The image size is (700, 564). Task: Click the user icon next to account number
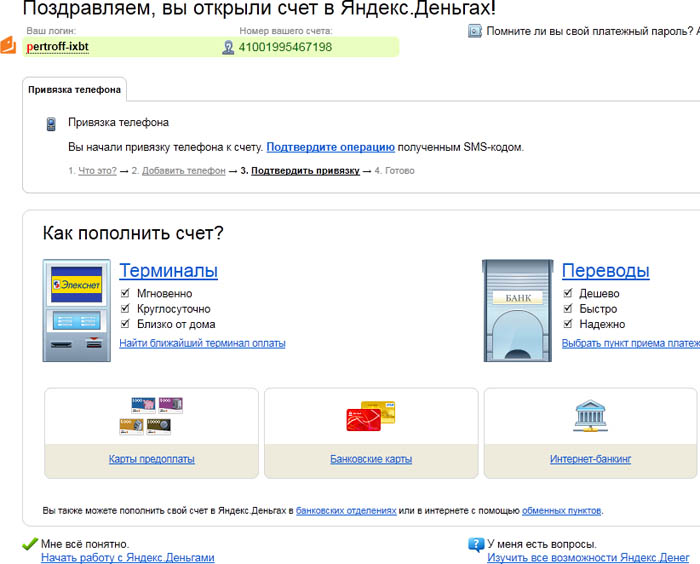[228, 47]
